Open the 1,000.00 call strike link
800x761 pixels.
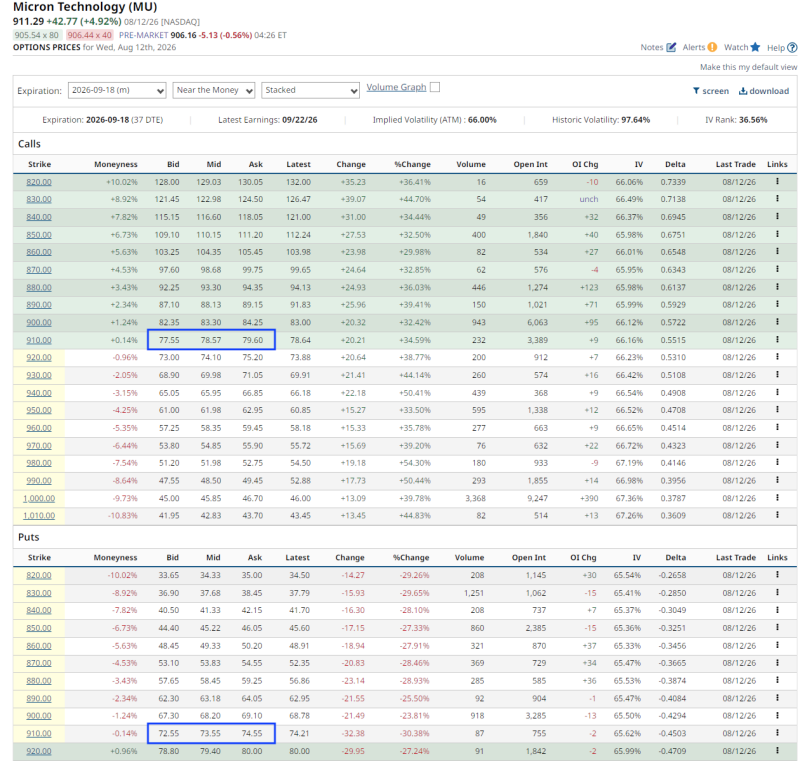point(39,498)
